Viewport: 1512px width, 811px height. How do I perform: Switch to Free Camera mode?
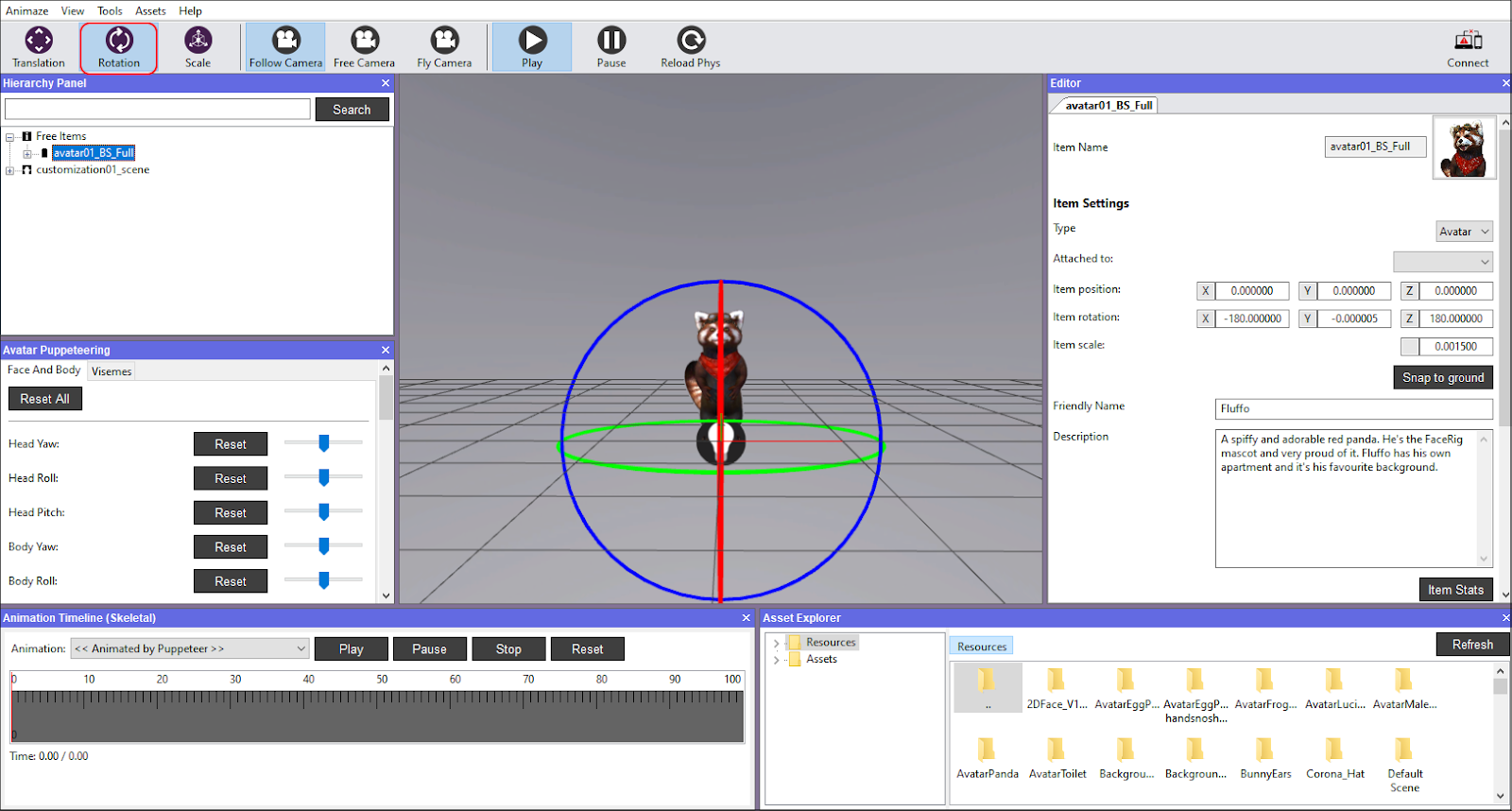tap(364, 47)
